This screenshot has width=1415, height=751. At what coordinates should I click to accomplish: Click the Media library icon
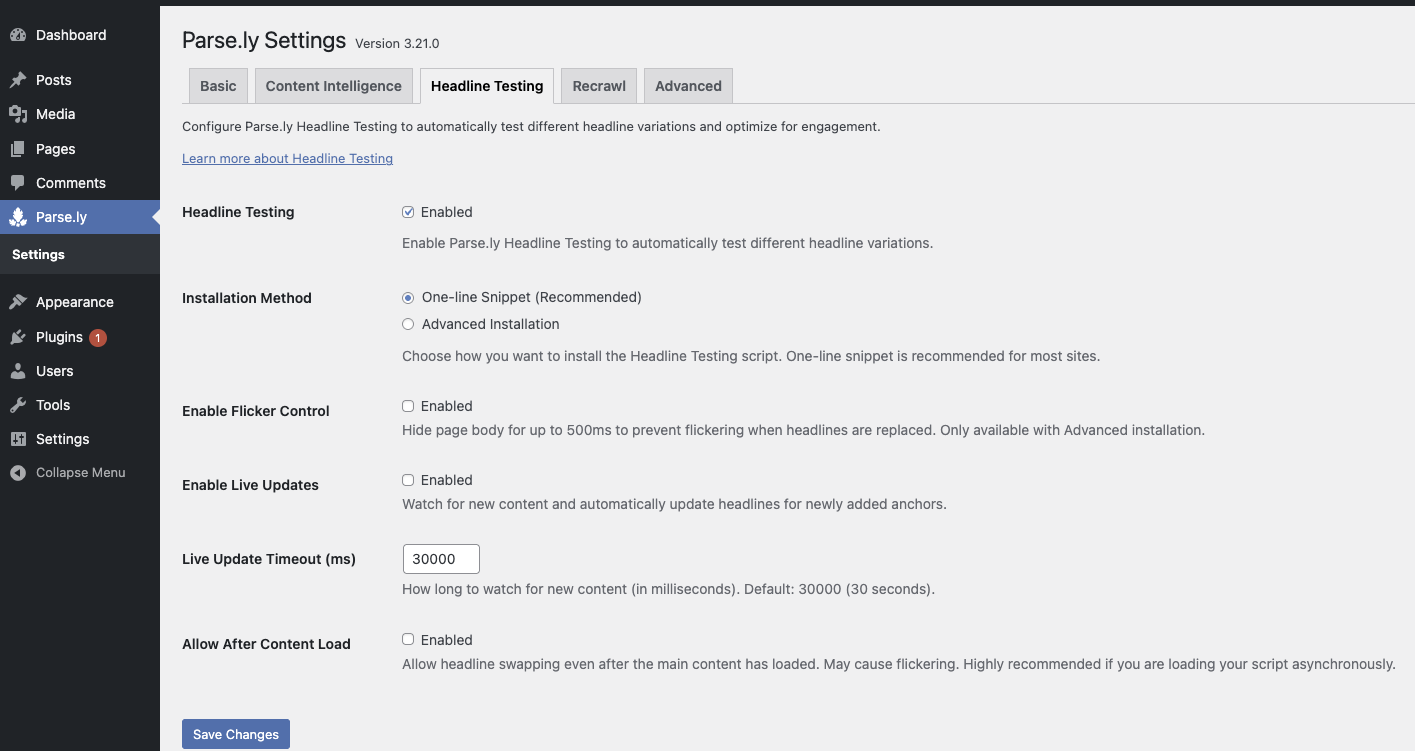click(18, 114)
